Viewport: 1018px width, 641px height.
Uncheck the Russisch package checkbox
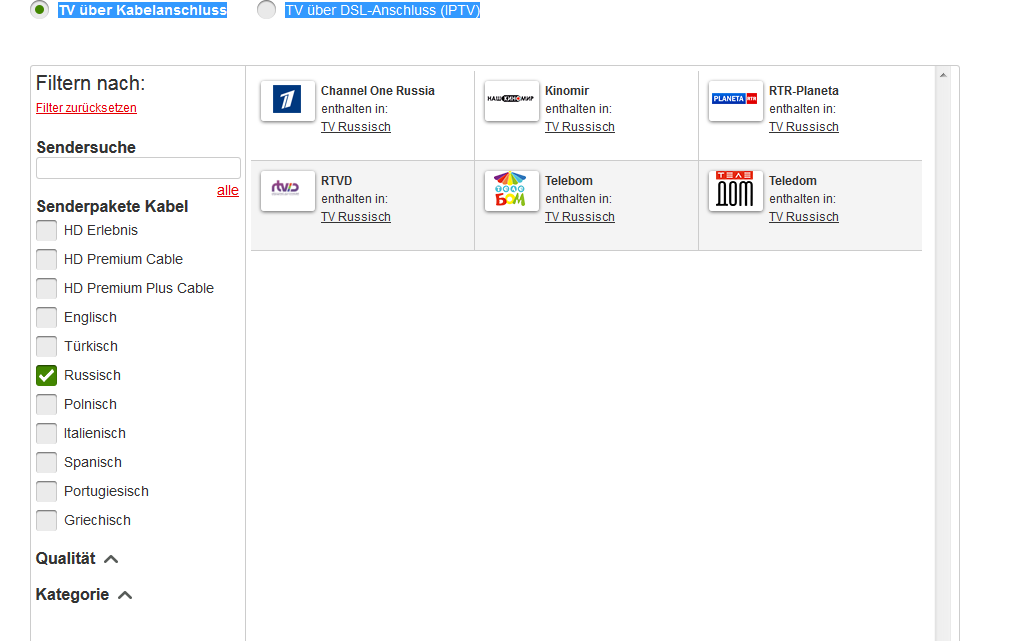click(46, 376)
